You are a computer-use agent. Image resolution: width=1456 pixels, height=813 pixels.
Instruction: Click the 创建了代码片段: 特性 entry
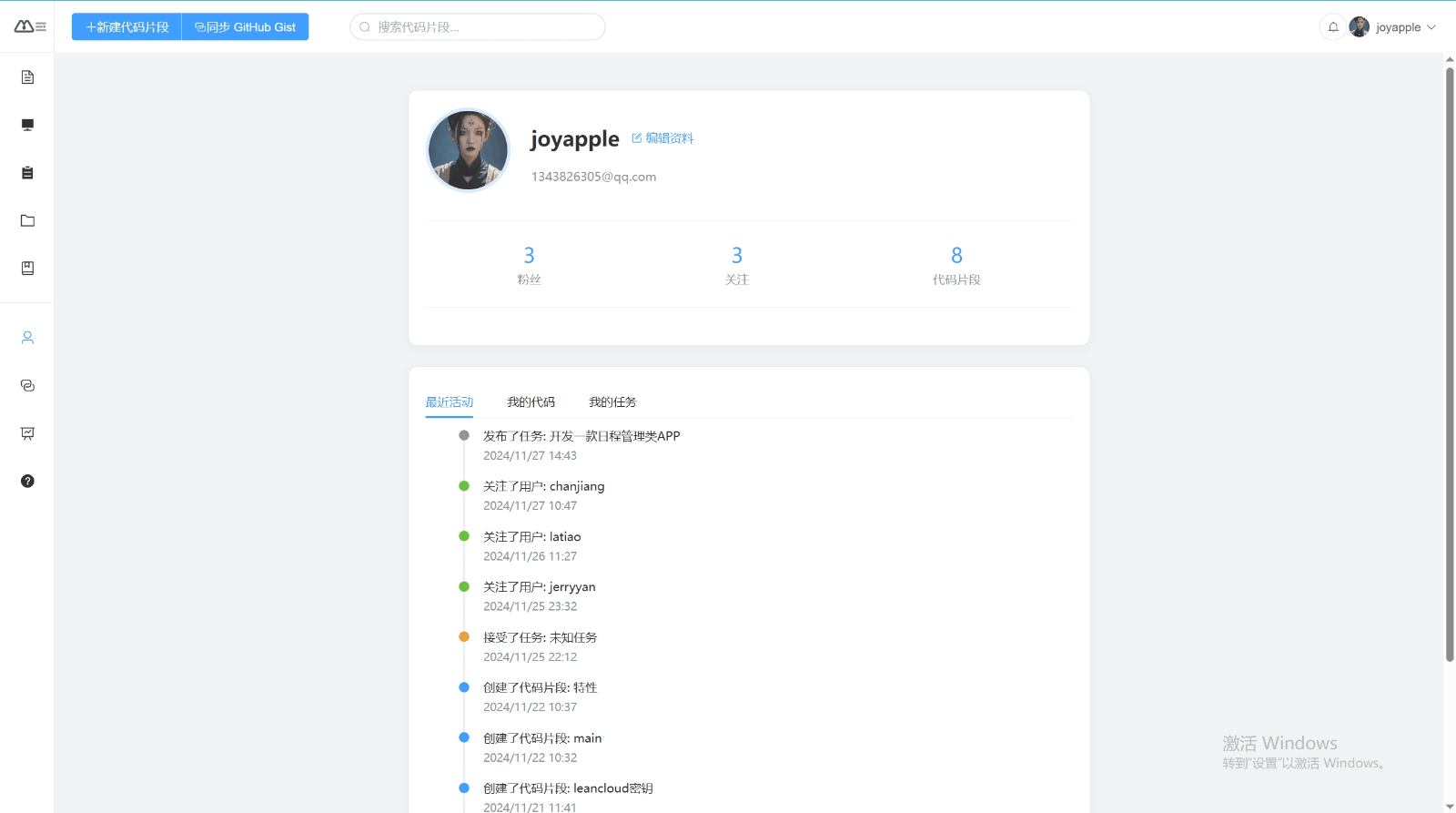(x=541, y=687)
